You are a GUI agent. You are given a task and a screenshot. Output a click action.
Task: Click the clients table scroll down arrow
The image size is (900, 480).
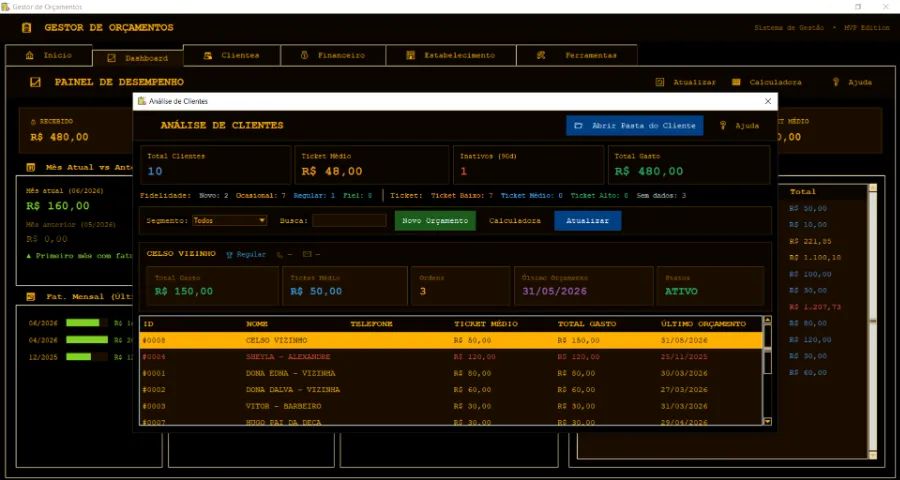coord(768,421)
